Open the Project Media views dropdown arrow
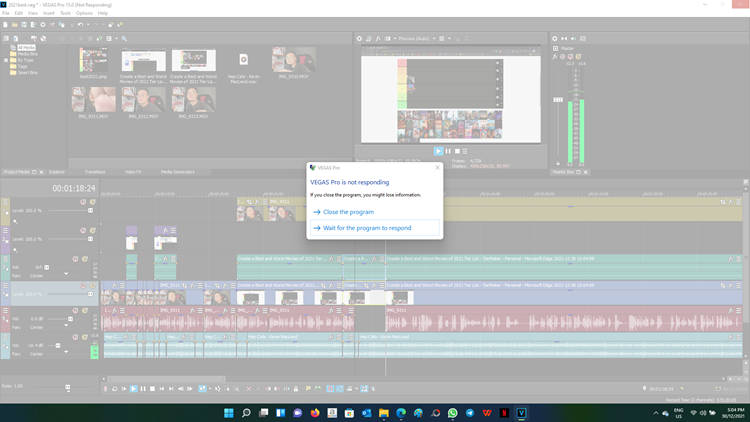Image resolution: width=750 pixels, height=422 pixels. (x=116, y=39)
